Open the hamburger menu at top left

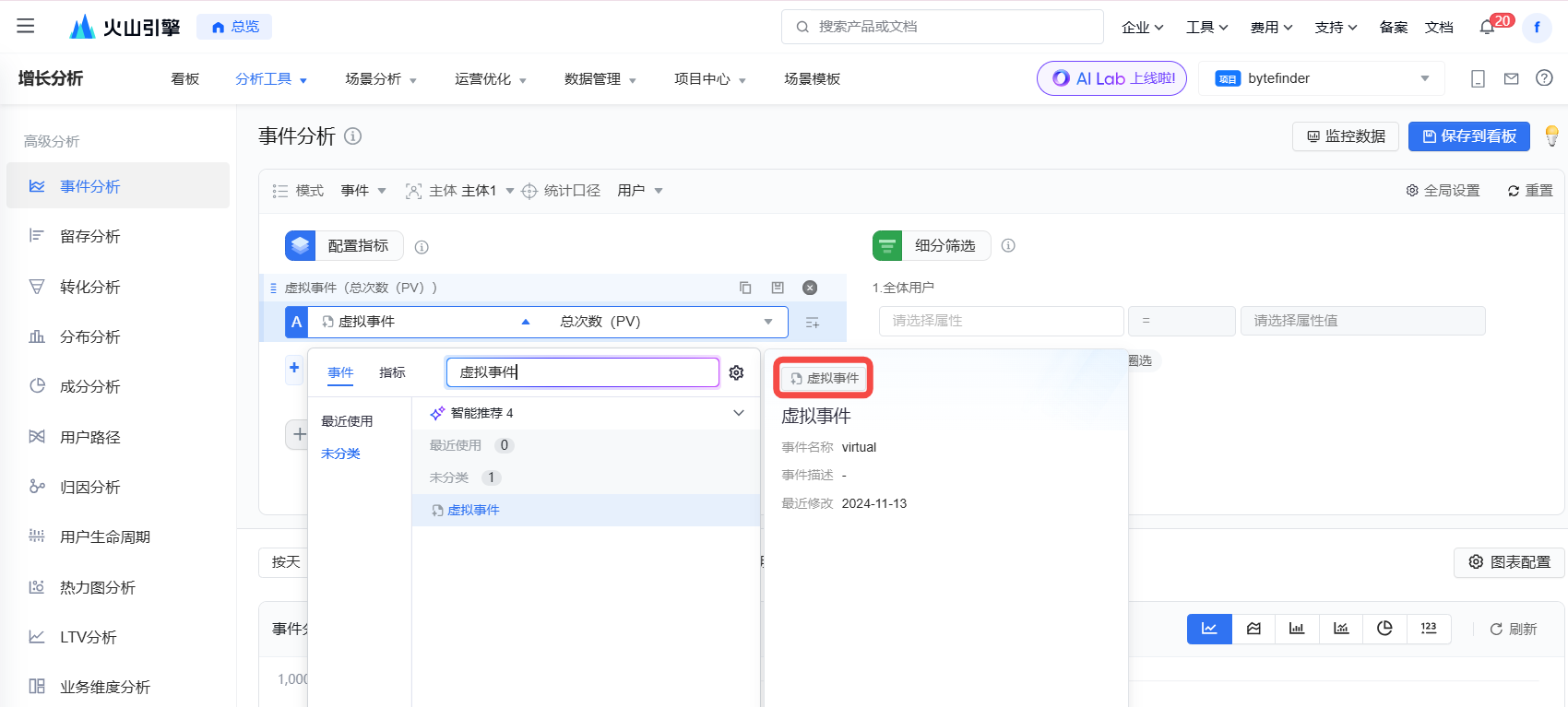26,26
